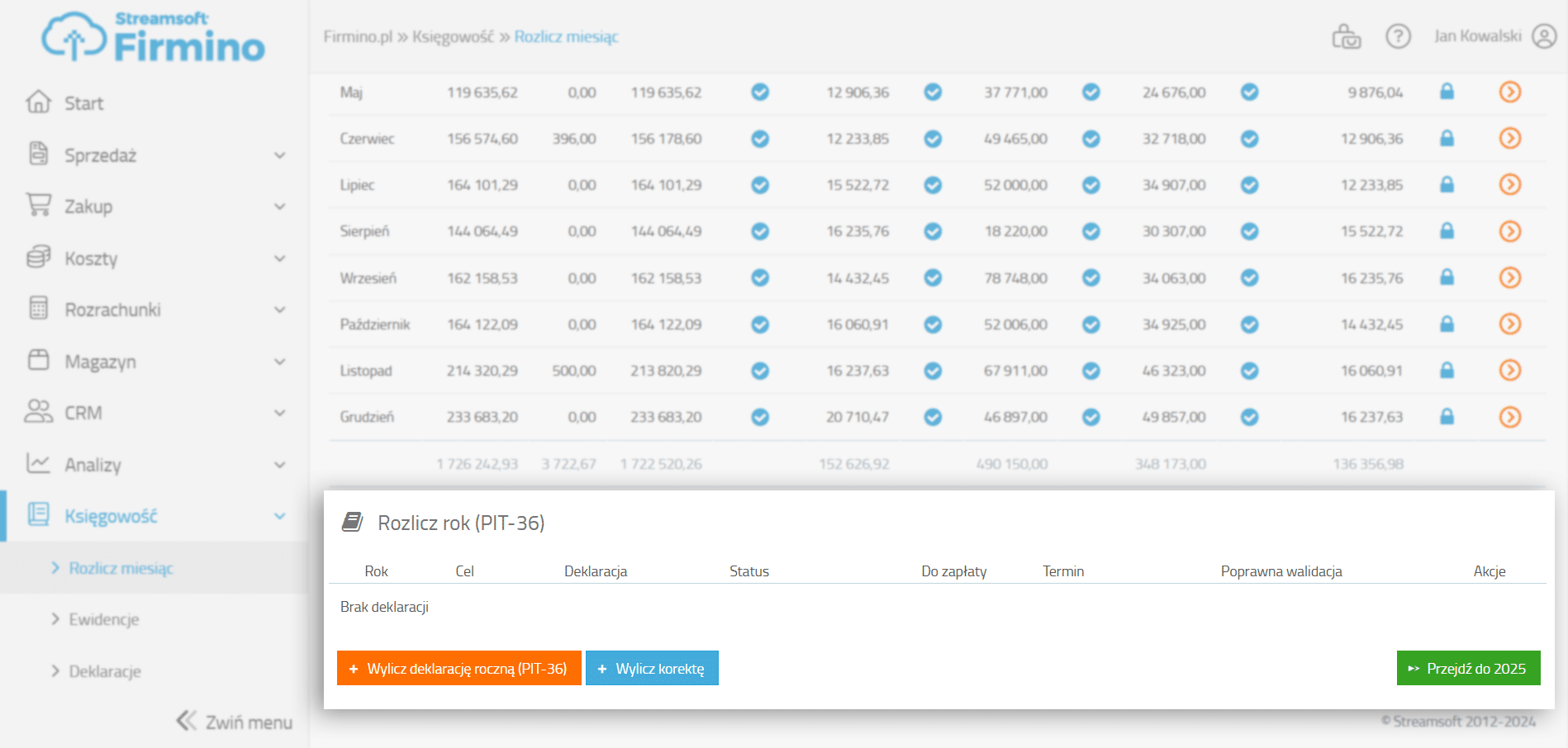Viewport: 1568px width, 748px height.
Task: Expand the Rozrachunki menu chevron
Action: click(280, 310)
